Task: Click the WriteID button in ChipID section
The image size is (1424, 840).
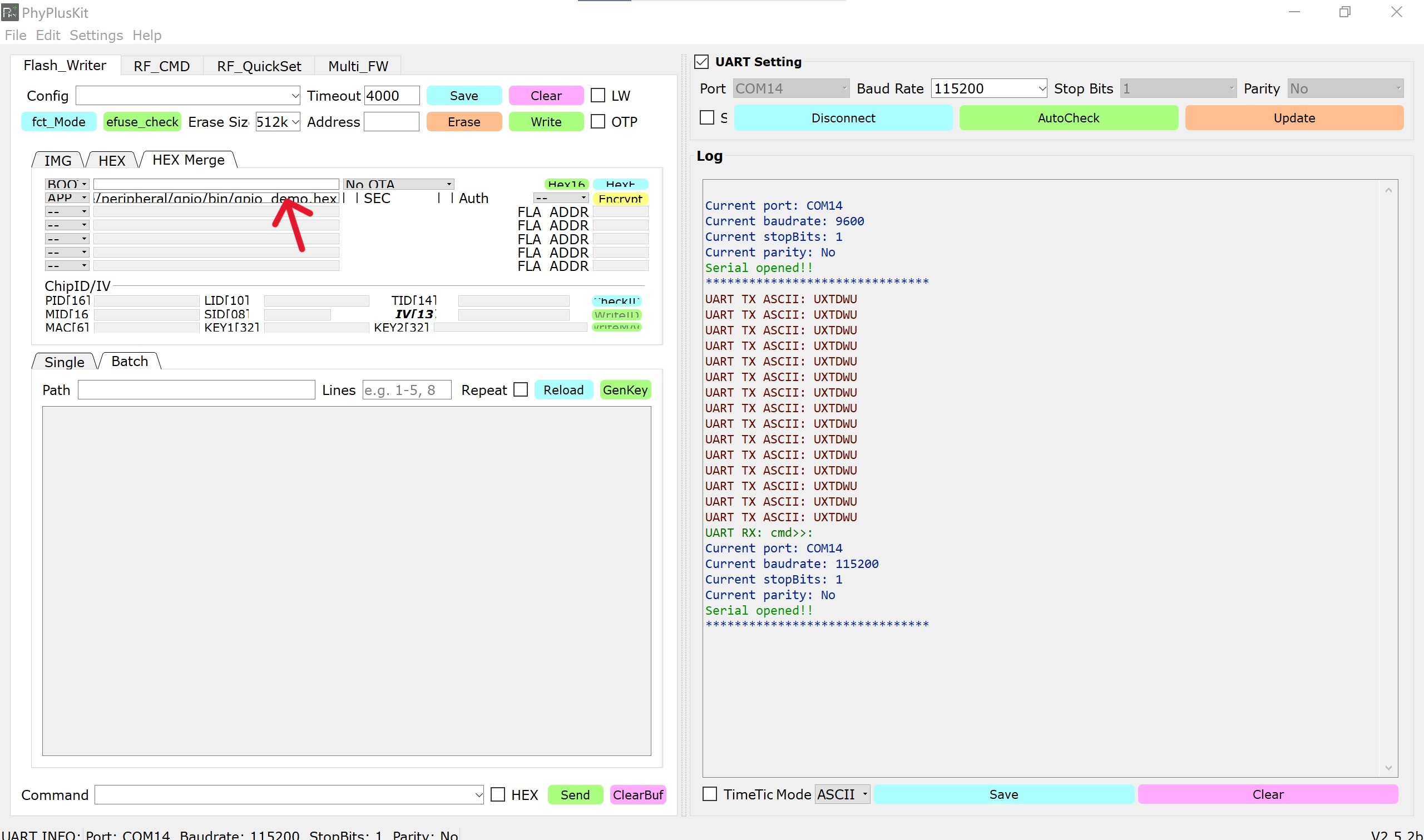Action: coord(616,315)
